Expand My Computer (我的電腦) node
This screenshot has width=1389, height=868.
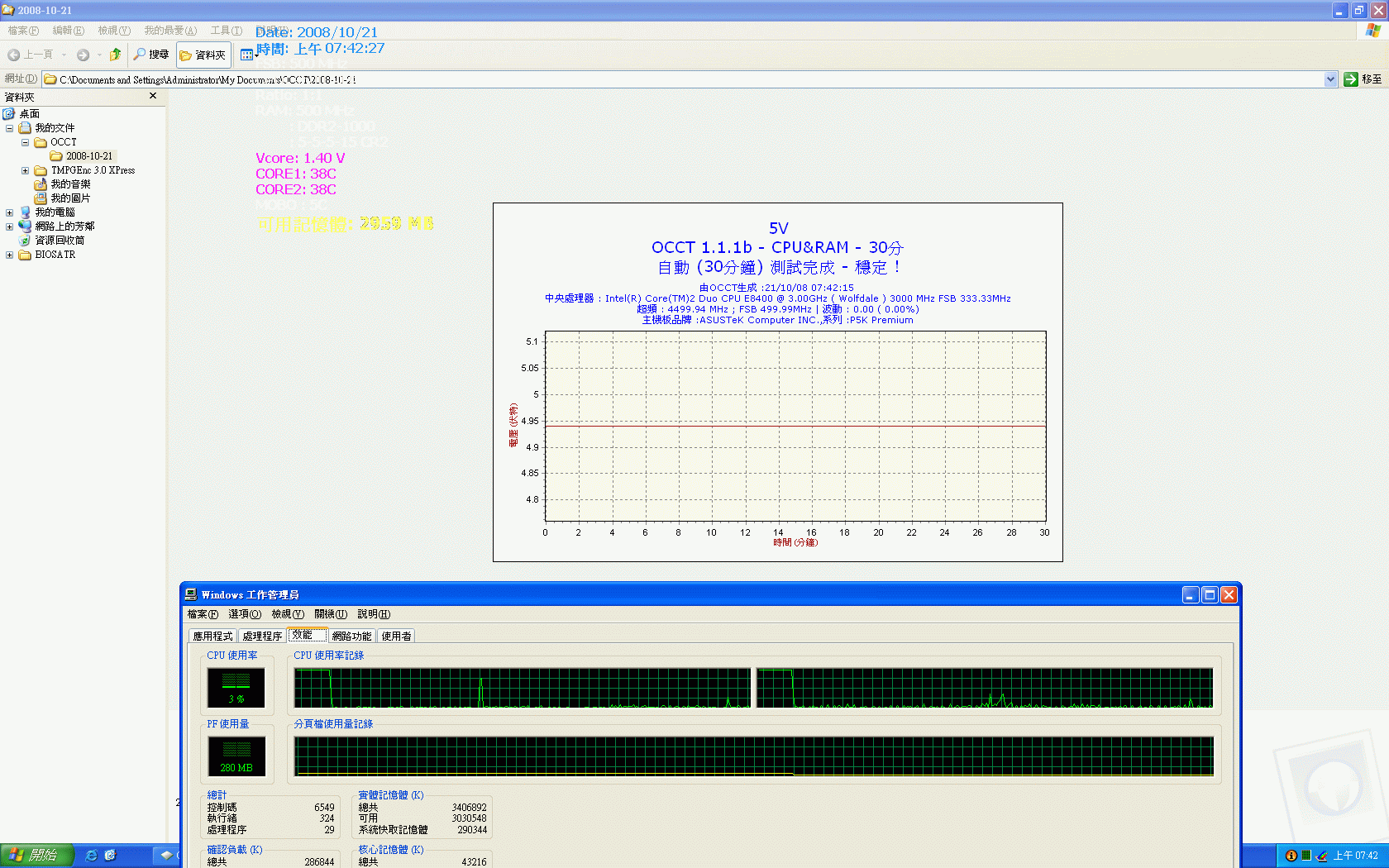(x=10, y=212)
